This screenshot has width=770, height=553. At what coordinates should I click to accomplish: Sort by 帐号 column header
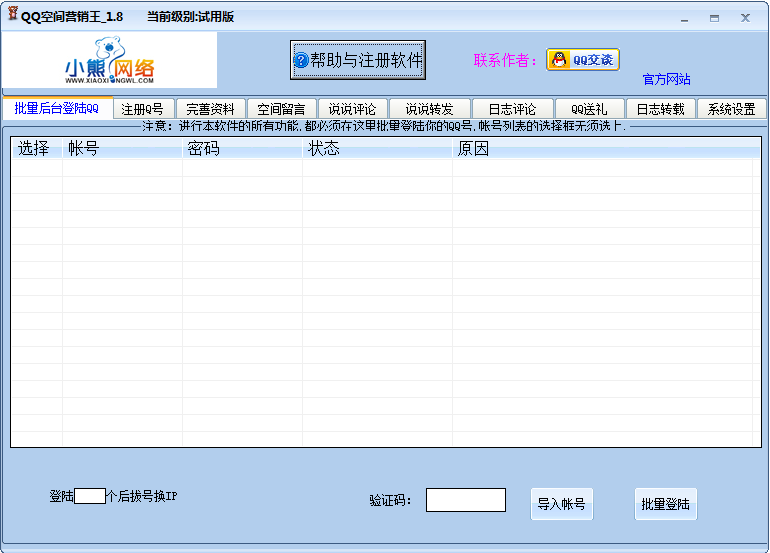click(x=122, y=148)
